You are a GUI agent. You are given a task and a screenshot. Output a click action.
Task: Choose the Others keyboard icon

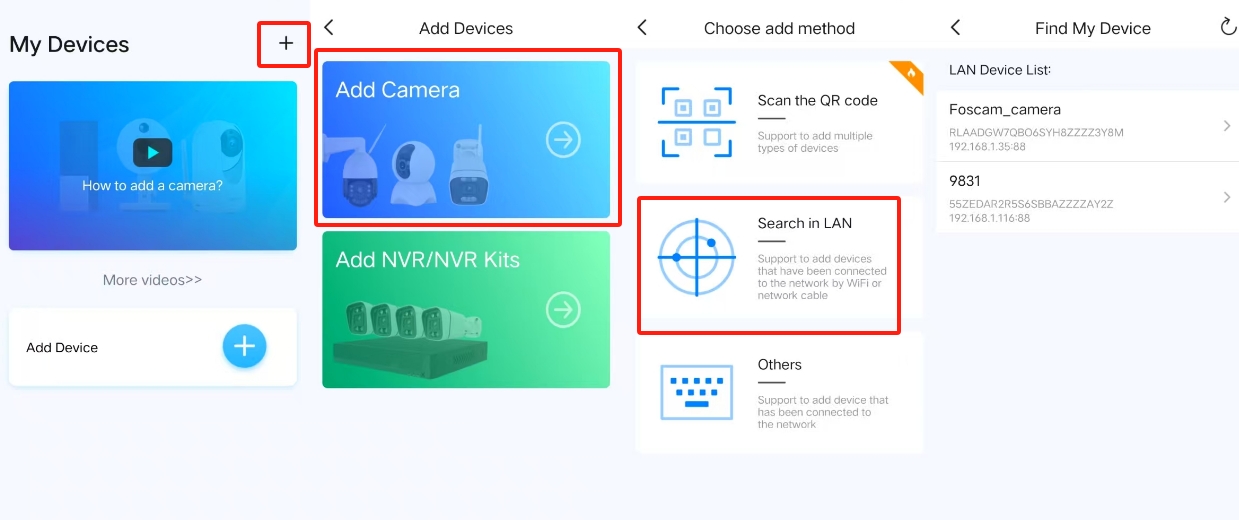pyautogui.click(x=697, y=392)
